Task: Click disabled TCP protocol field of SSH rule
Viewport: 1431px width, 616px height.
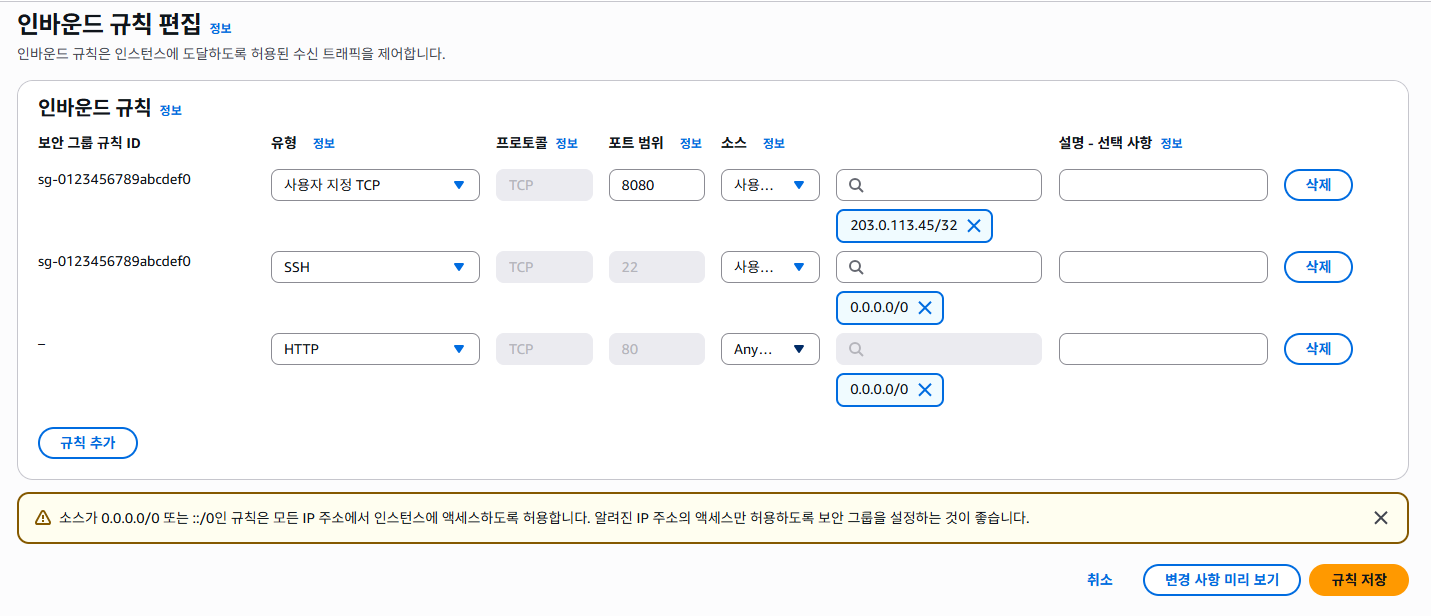Action: tap(543, 267)
